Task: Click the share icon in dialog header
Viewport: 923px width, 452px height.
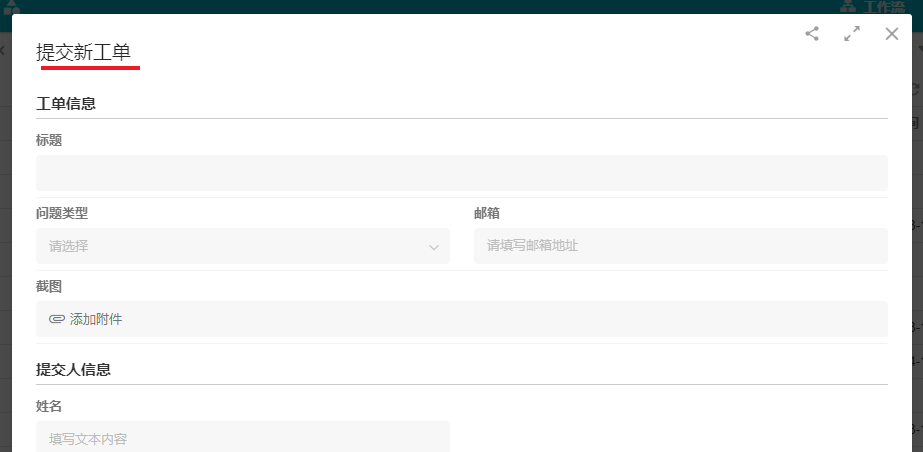Action: tap(812, 34)
